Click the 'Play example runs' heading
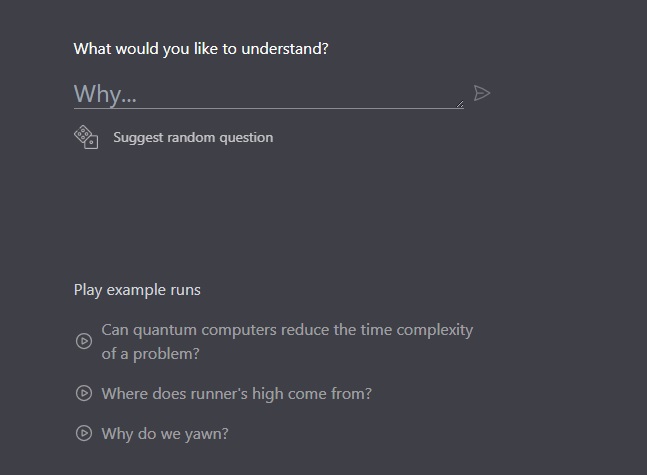This screenshot has height=475, width=647. coord(137,290)
